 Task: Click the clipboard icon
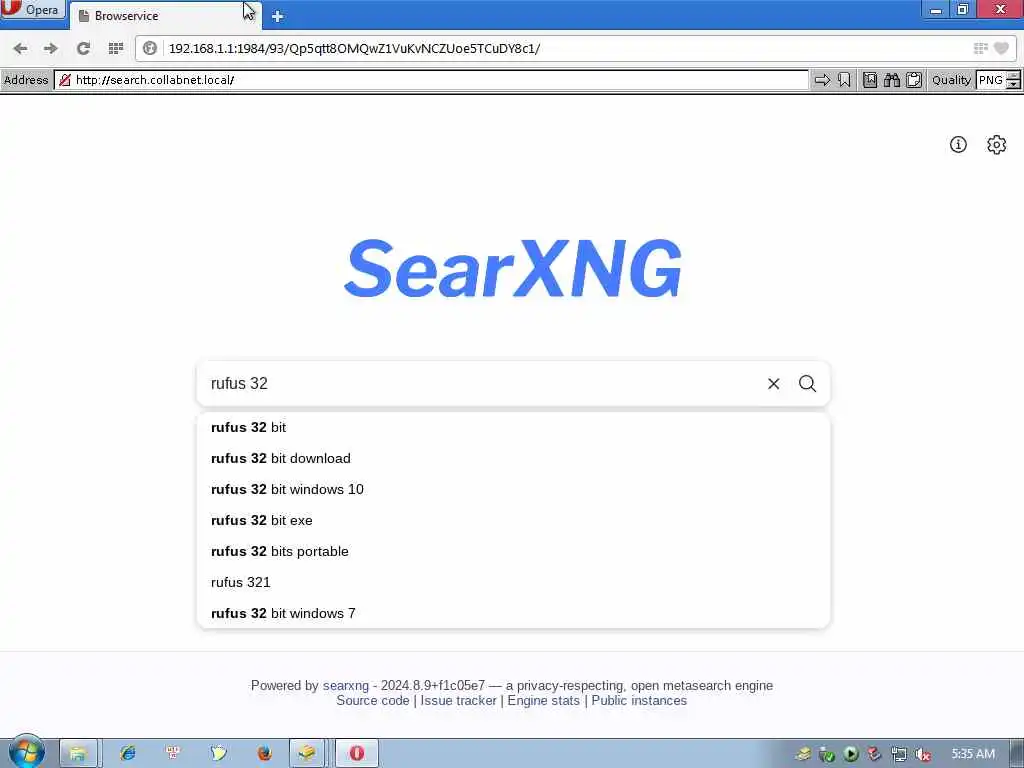tap(914, 80)
